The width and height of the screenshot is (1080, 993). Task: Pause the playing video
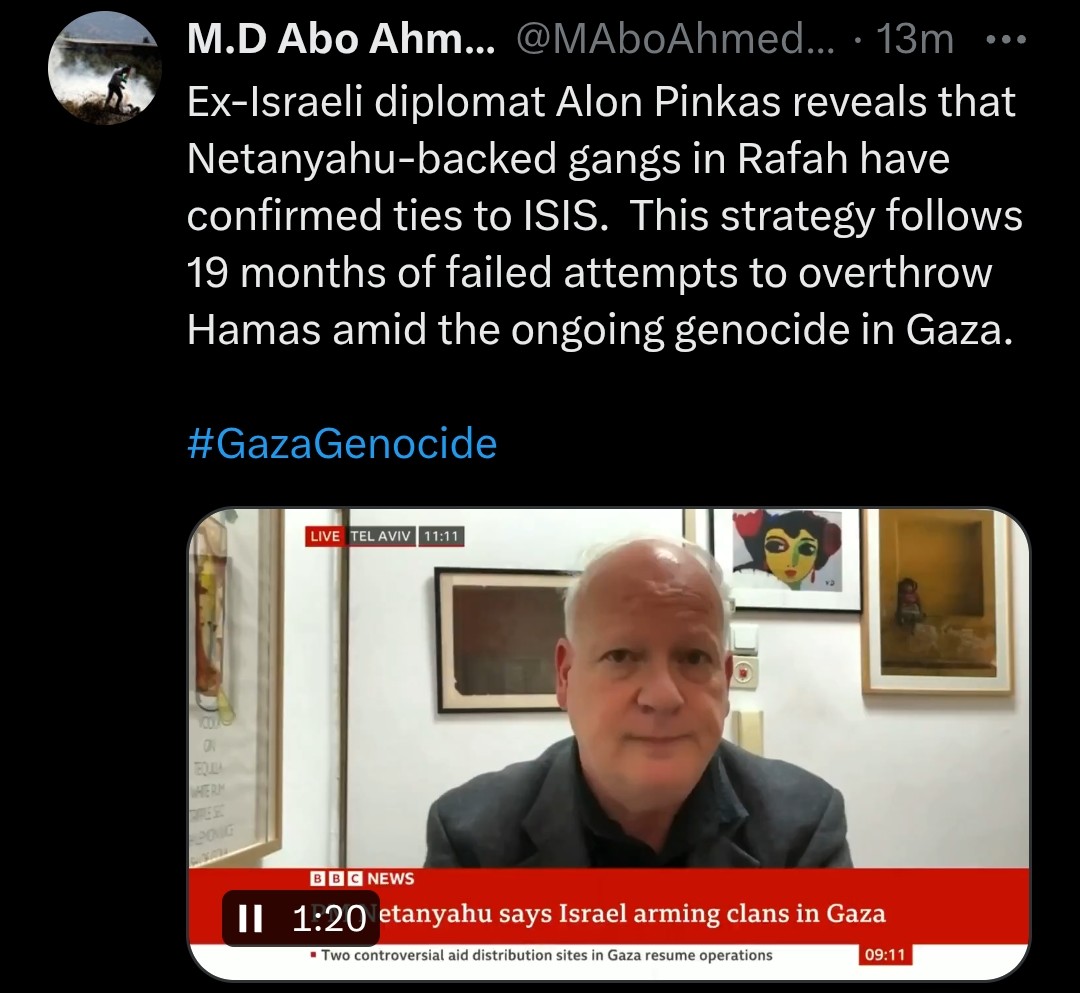[x=250, y=918]
